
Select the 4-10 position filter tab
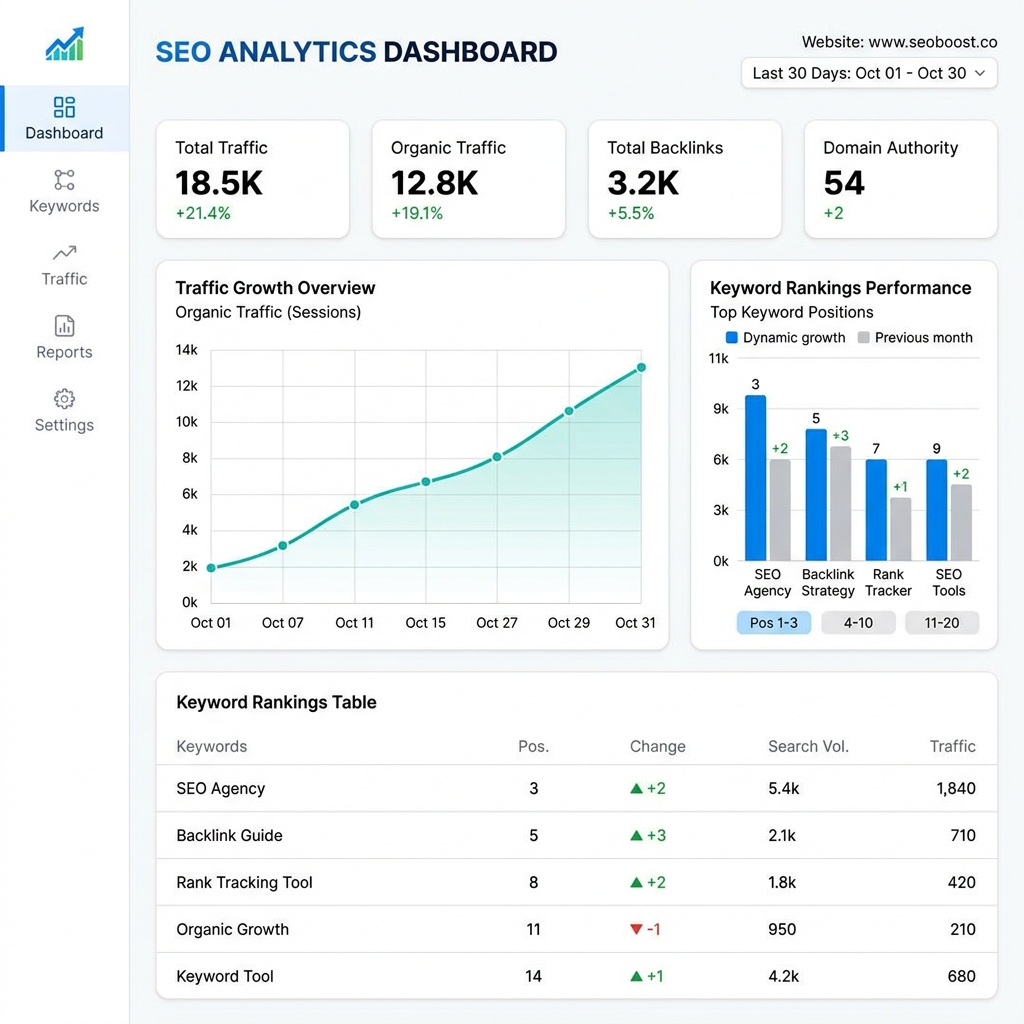tap(858, 622)
